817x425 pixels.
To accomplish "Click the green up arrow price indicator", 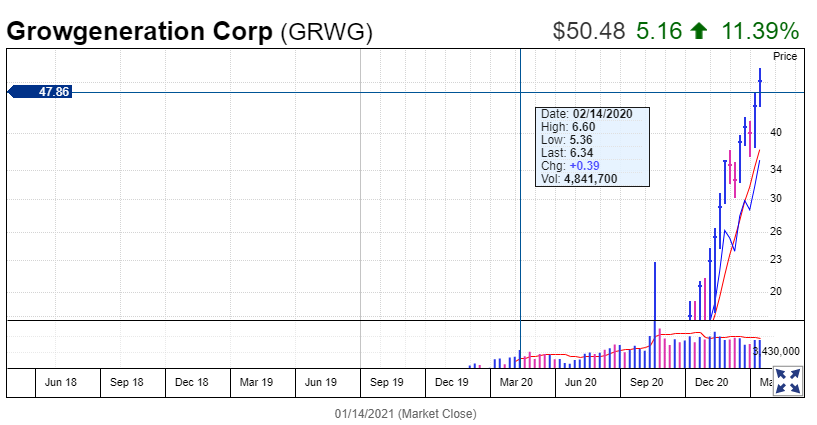I will (699, 31).
